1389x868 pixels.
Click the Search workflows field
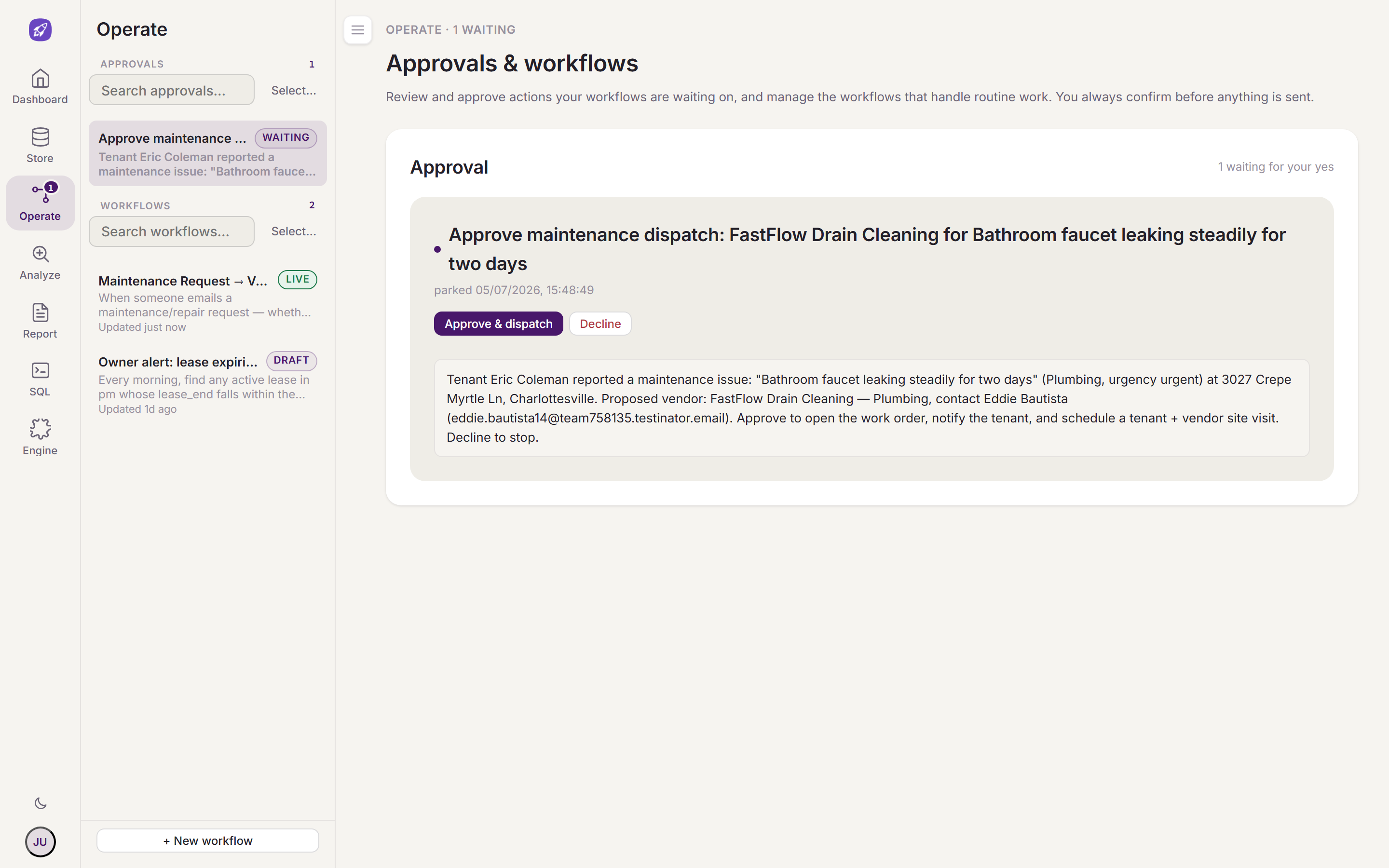(172, 231)
